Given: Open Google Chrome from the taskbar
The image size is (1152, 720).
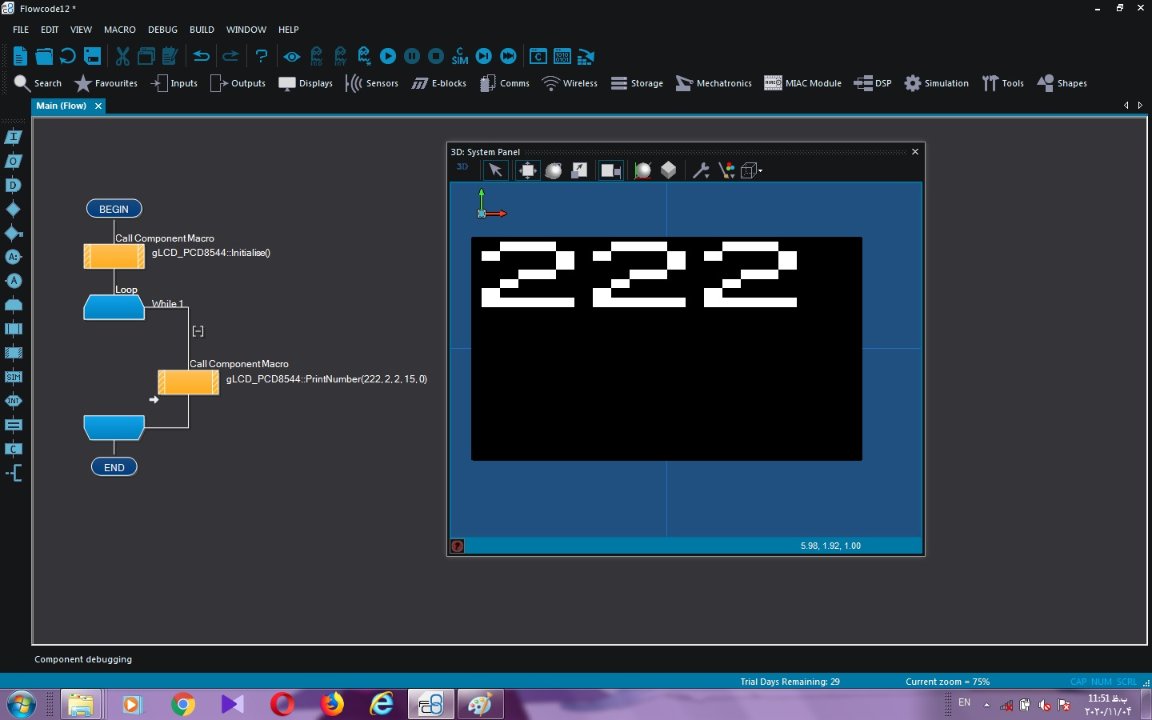Looking at the screenshot, I should tap(183, 705).
